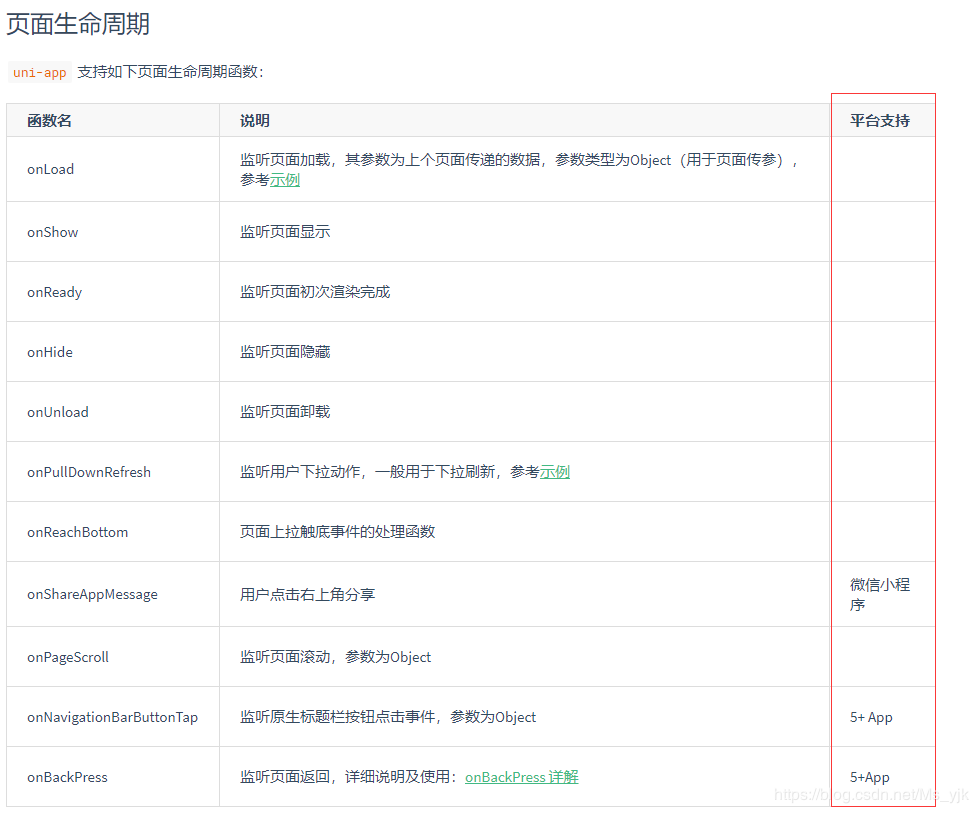Click the 页面生命周期 heading
978x813 pixels.
click(x=78, y=24)
